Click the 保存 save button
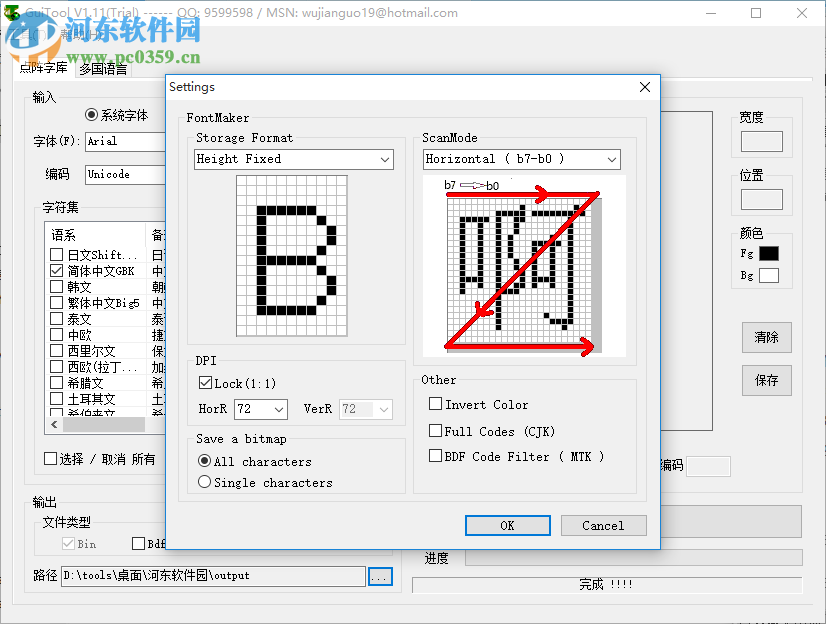Viewport: 826px width, 624px height. pyautogui.click(x=766, y=380)
